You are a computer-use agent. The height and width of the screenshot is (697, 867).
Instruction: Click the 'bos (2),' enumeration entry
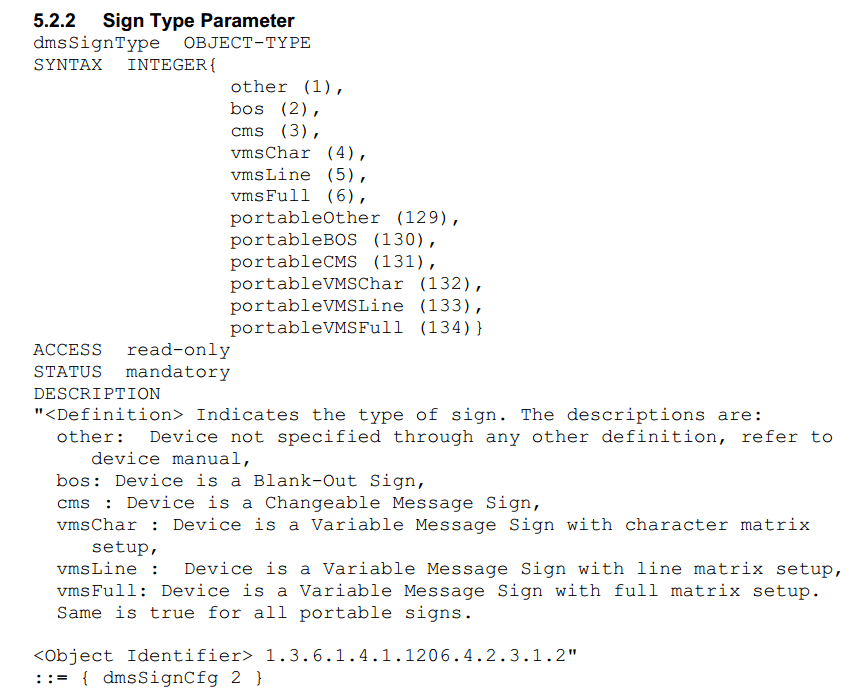tap(275, 109)
